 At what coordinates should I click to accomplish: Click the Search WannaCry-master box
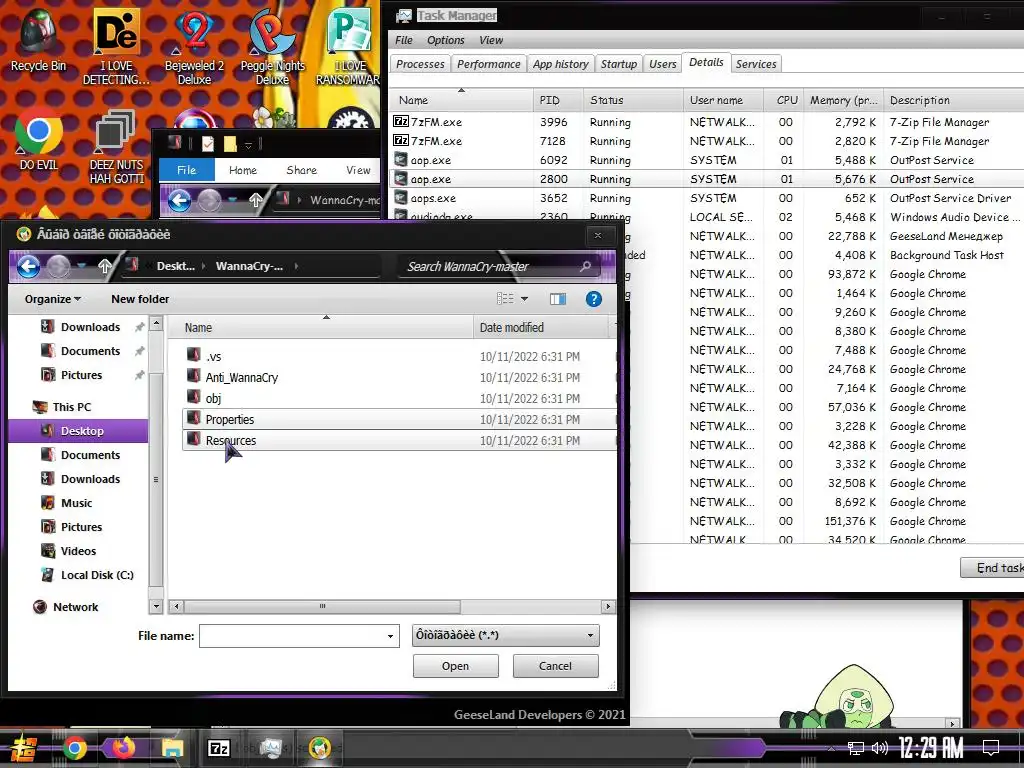click(x=496, y=266)
